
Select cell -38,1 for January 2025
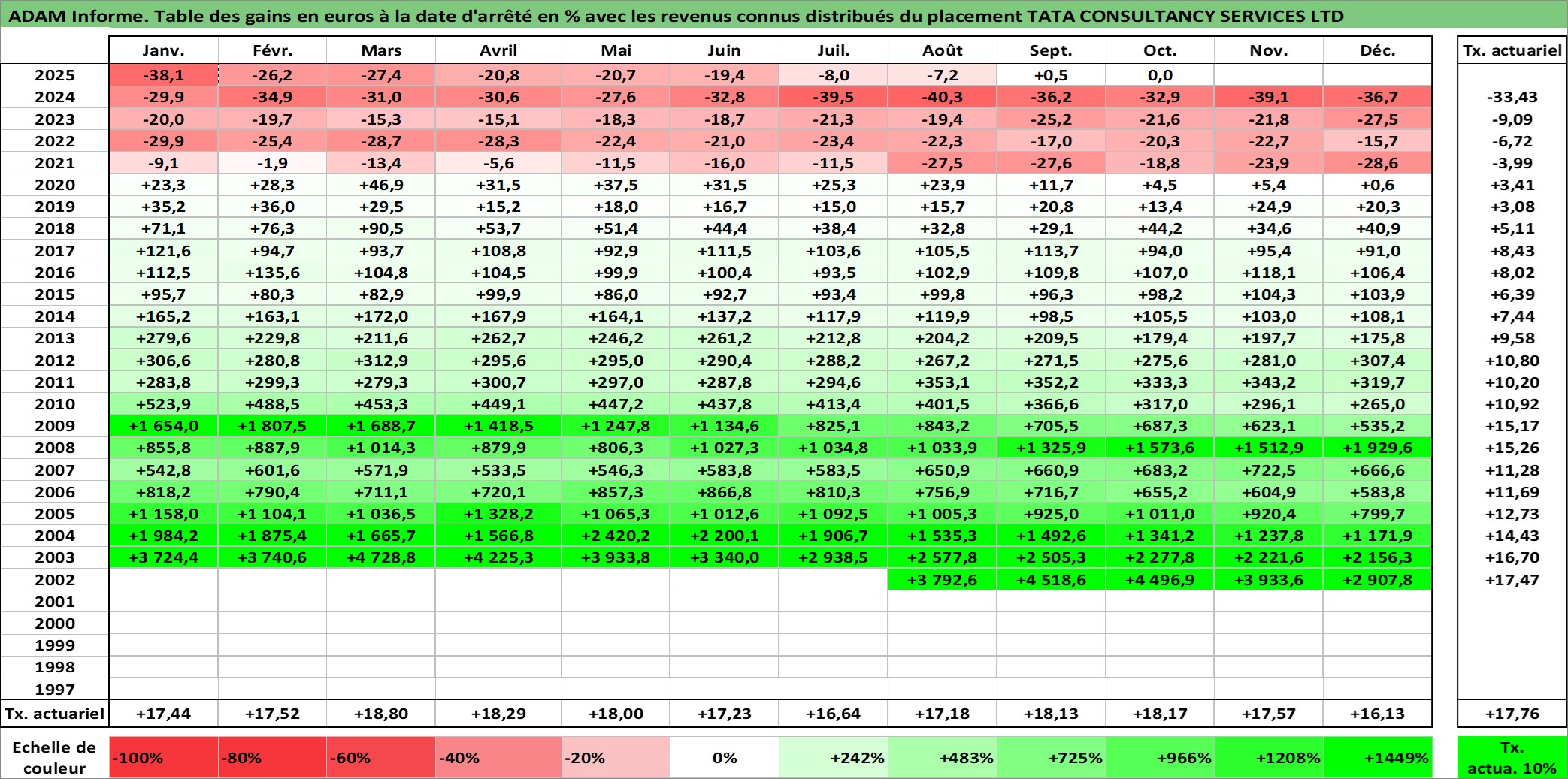[163, 75]
